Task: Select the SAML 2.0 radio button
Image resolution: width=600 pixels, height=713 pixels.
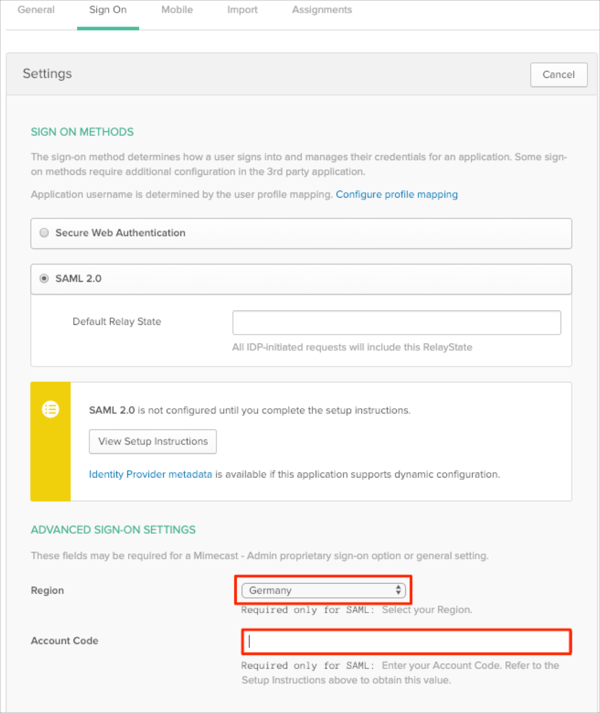Action: [x=44, y=279]
